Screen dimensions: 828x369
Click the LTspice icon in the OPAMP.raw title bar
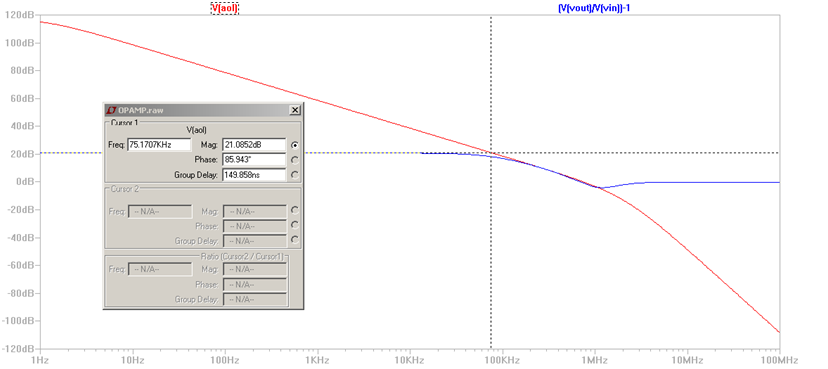pos(111,110)
